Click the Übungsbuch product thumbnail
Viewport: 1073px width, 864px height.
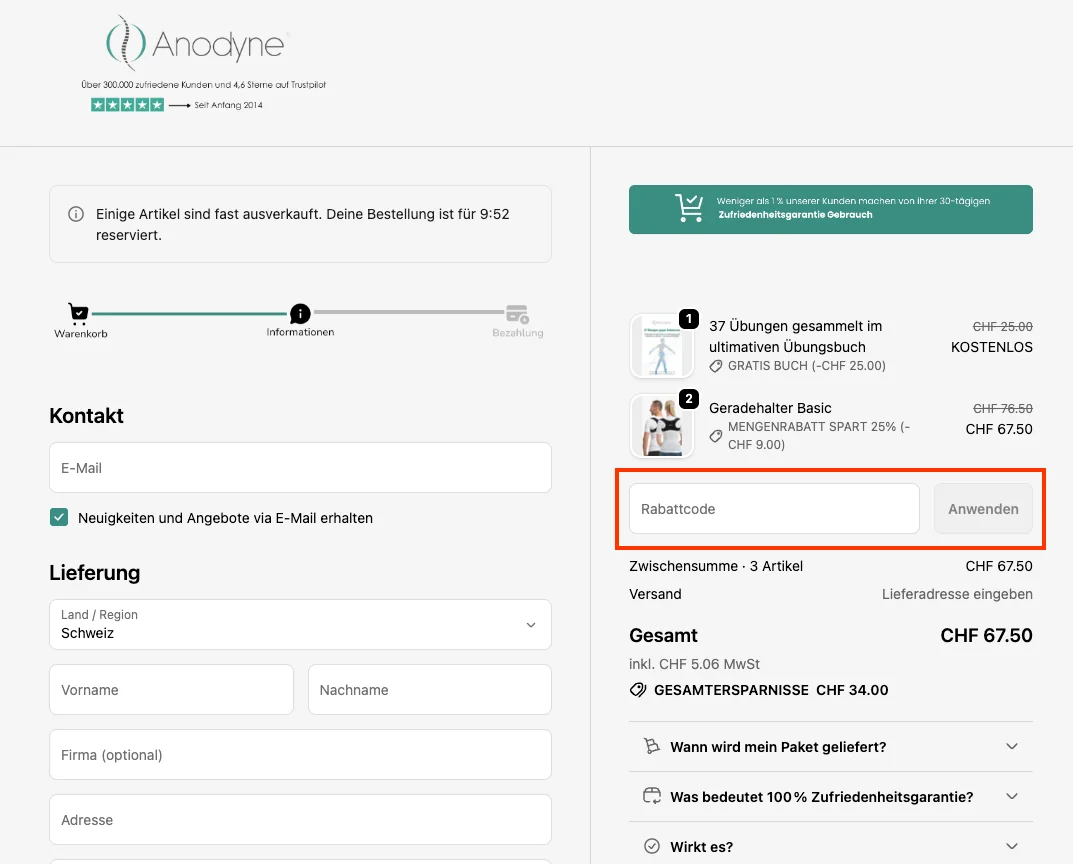point(661,346)
